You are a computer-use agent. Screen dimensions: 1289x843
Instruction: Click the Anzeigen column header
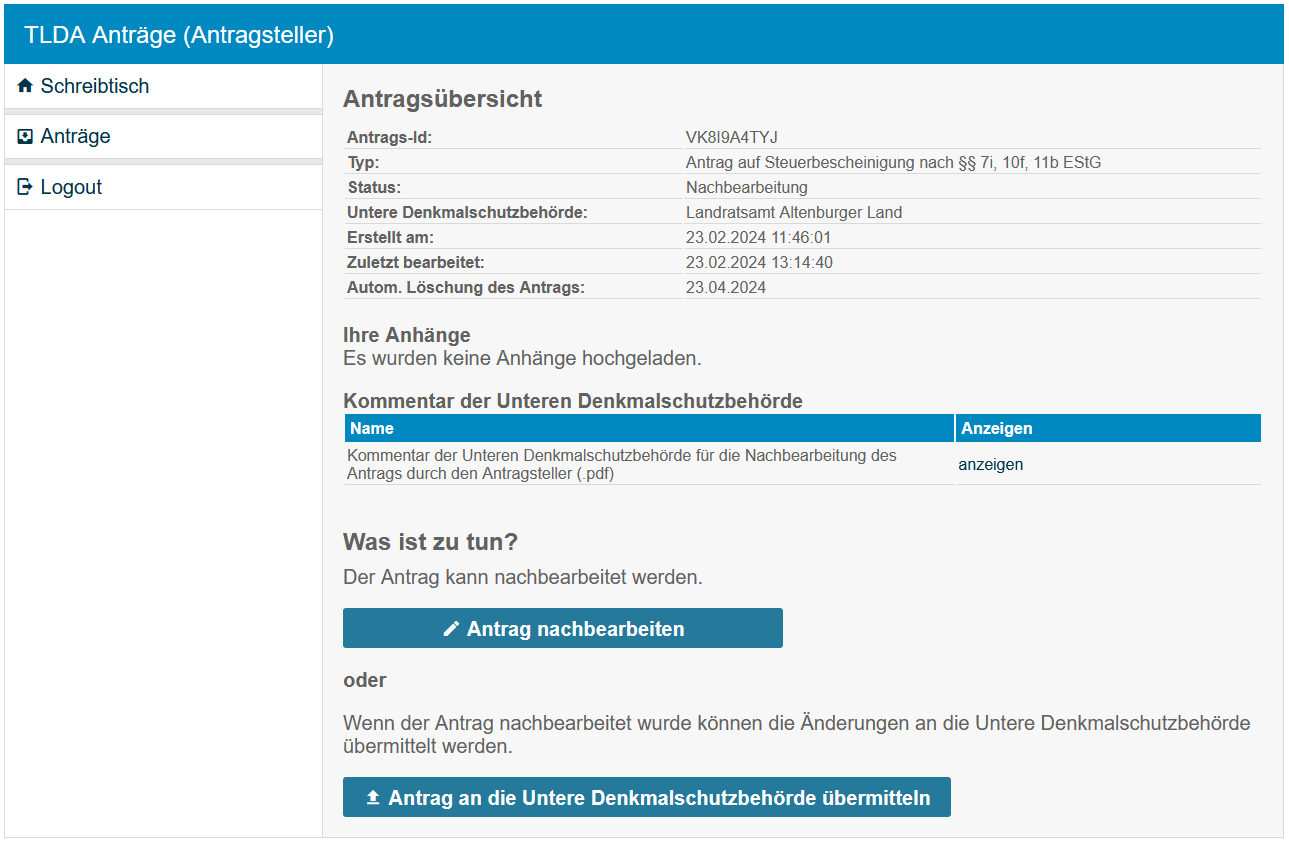996,428
